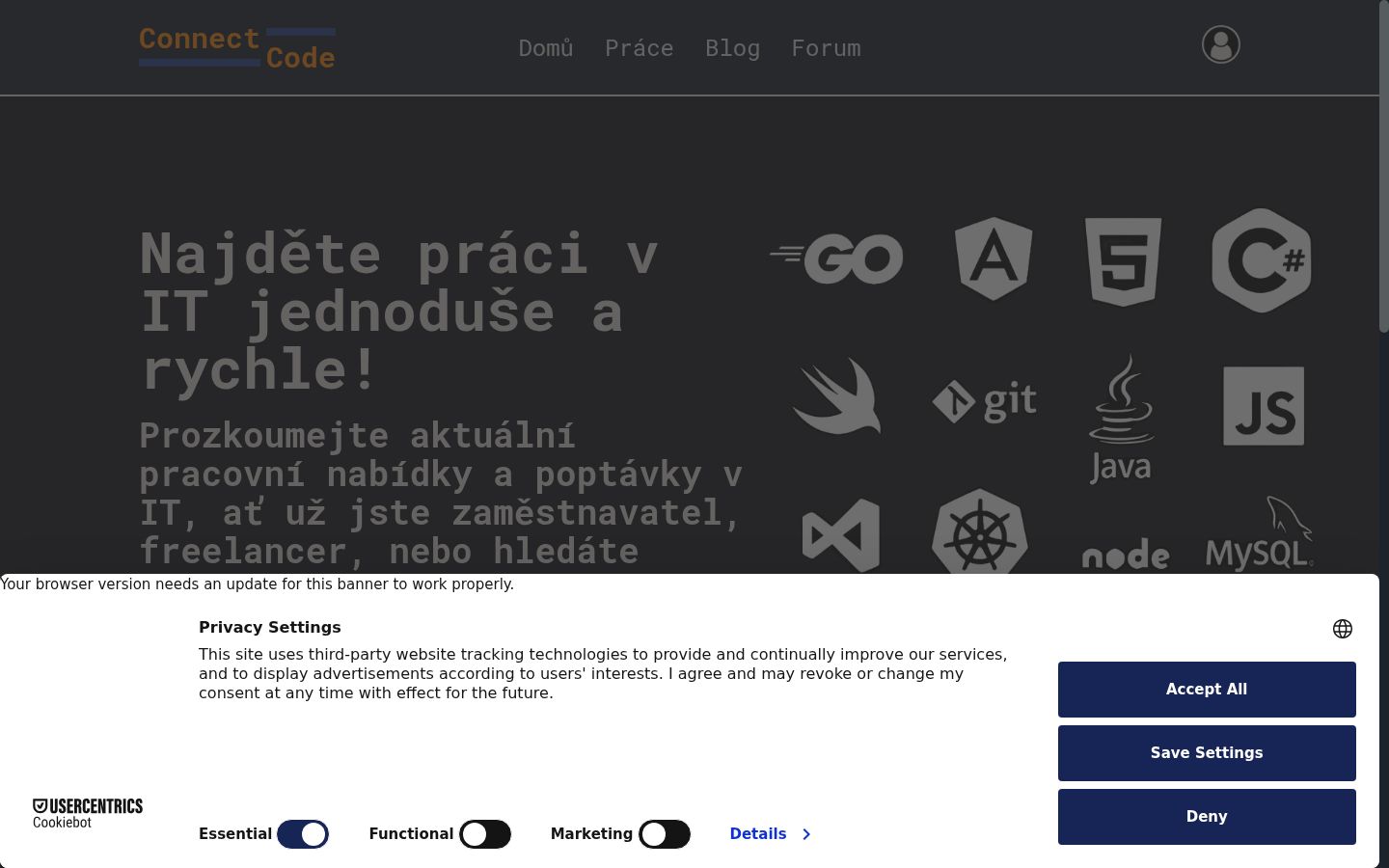
Task: Click the 'Prozkoumejte aktuální' paragraph text
Action: click(441, 493)
